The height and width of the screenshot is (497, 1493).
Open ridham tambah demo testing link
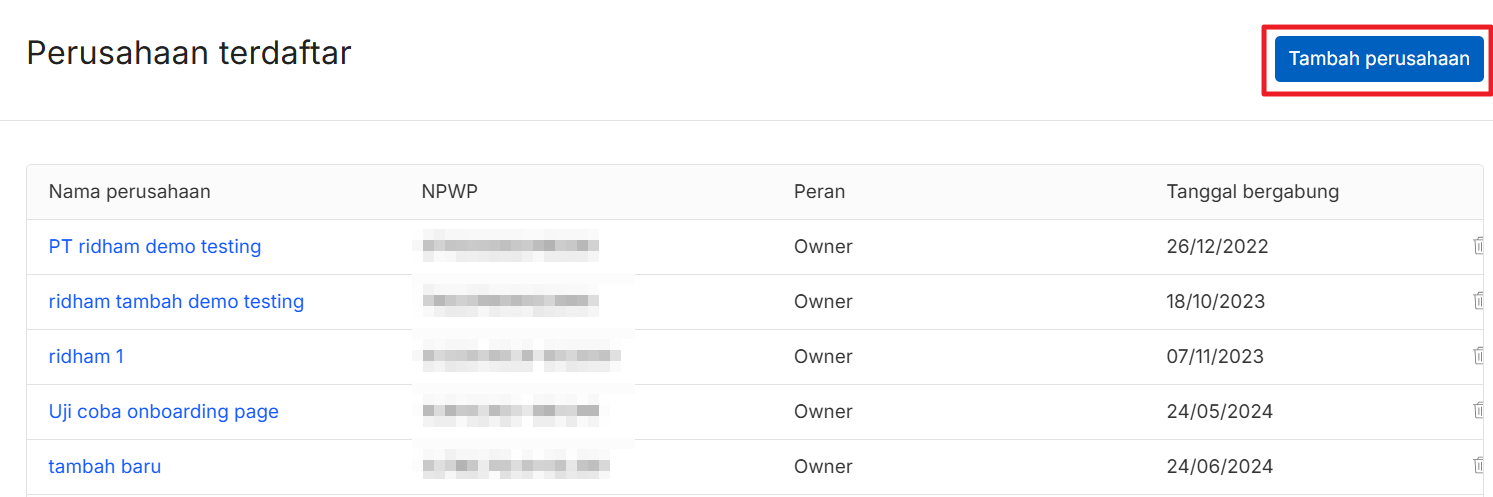(x=176, y=301)
